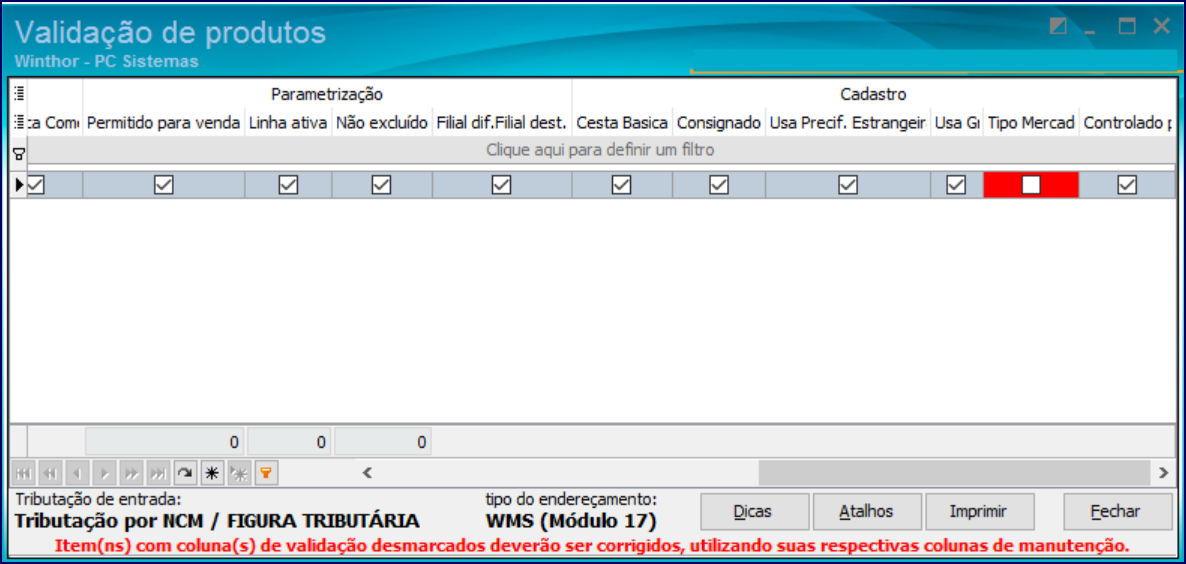This screenshot has height=564, width=1186.
Task: Click the Filial dif.Filial dest. column header
Action: (x=502, y=122)
